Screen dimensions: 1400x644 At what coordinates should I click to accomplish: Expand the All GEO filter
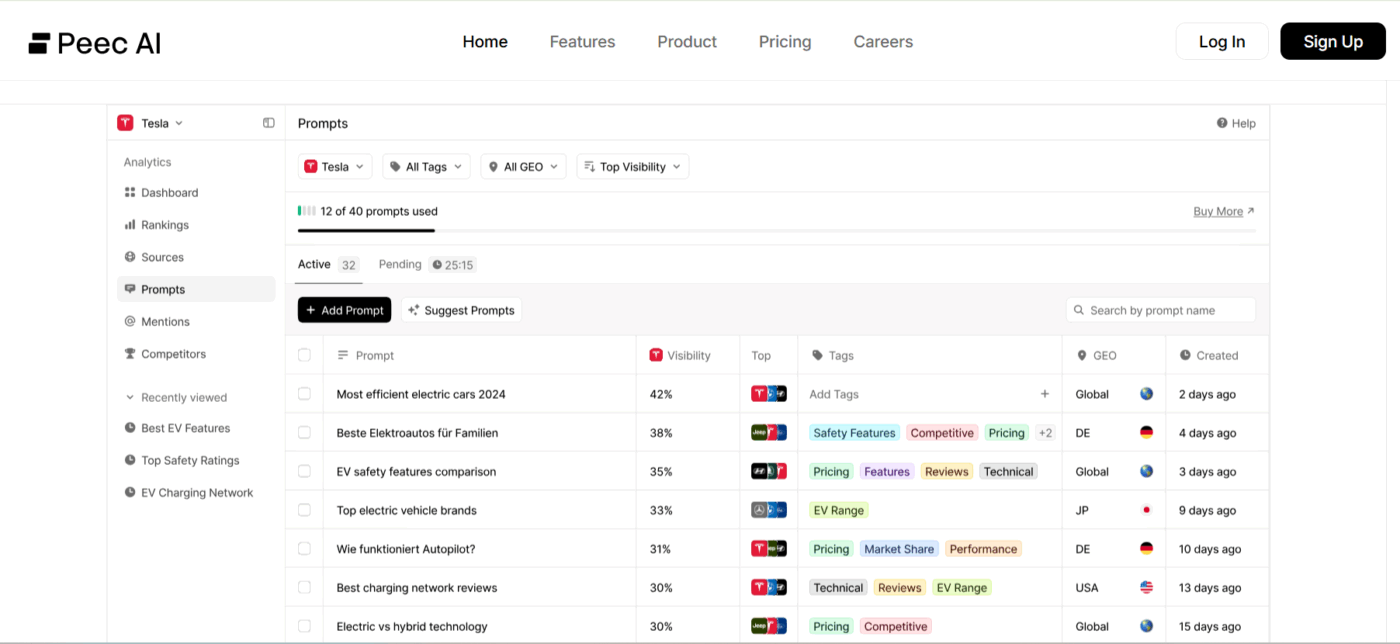click(523, 166)
